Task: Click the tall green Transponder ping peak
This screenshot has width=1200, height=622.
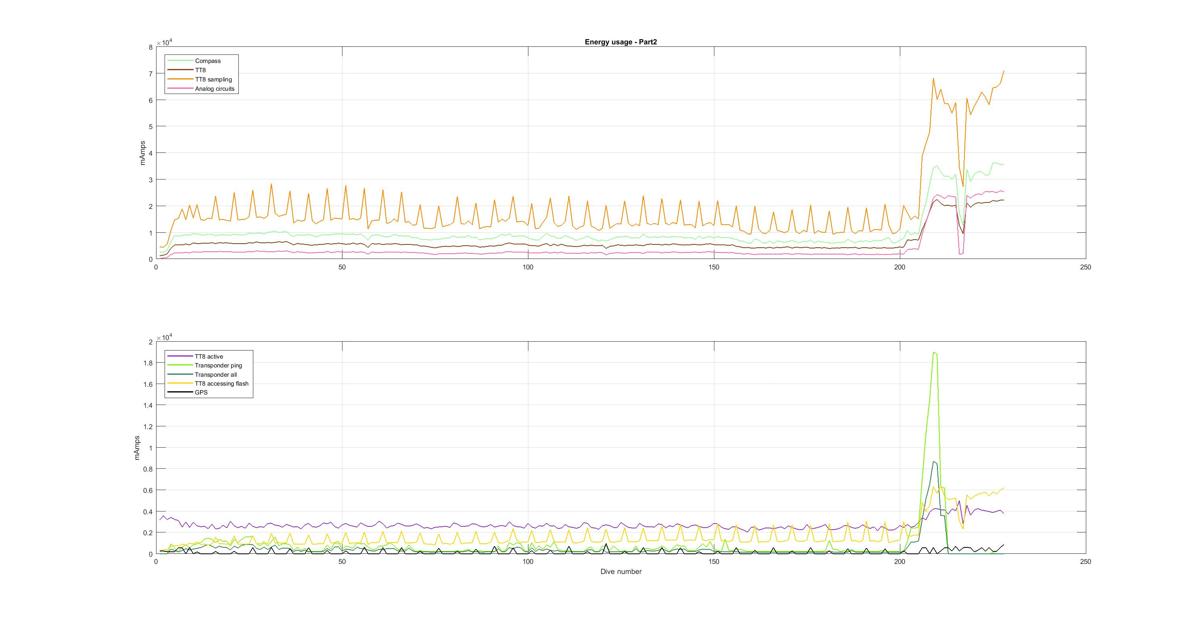Action: click(934, 353)
